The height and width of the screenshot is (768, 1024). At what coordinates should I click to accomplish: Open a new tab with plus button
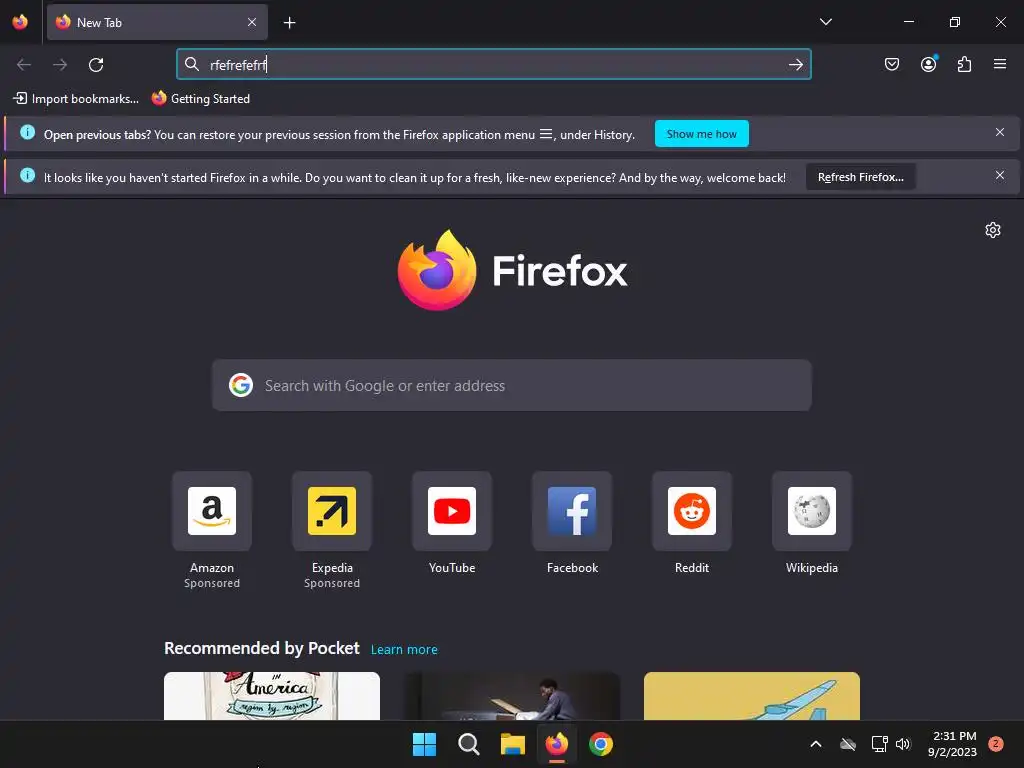(x=289, y=23)
